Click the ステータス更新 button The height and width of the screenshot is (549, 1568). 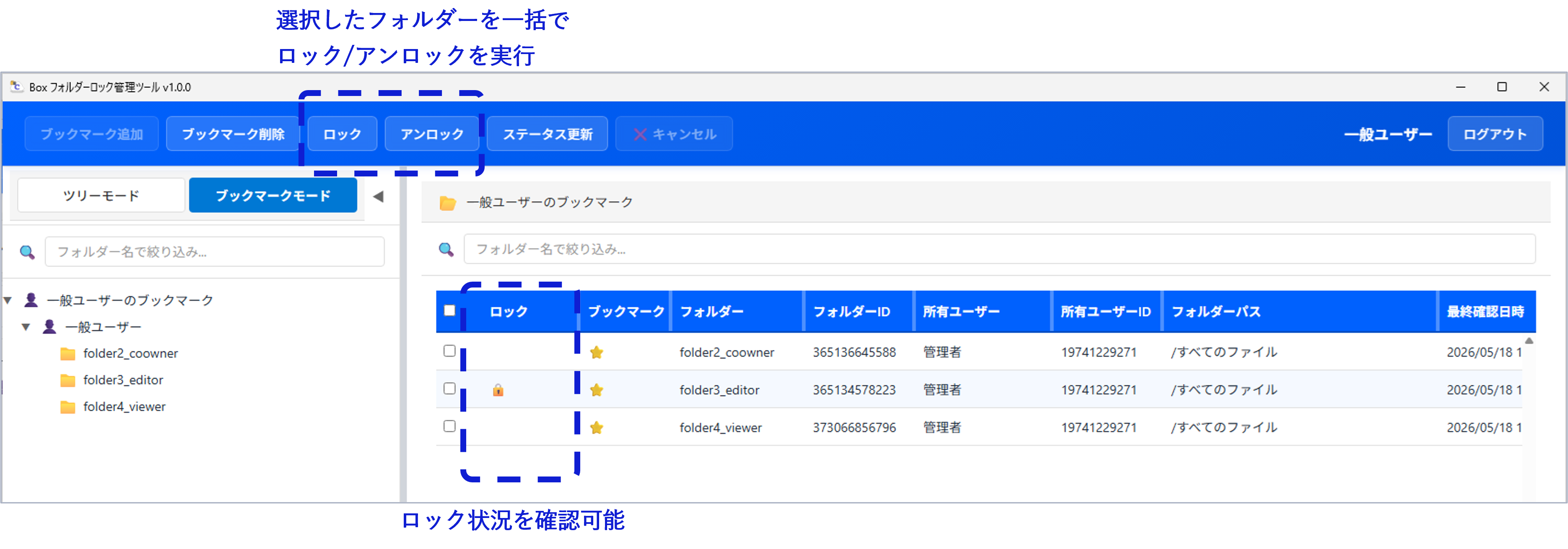click(x=547, y=134)
